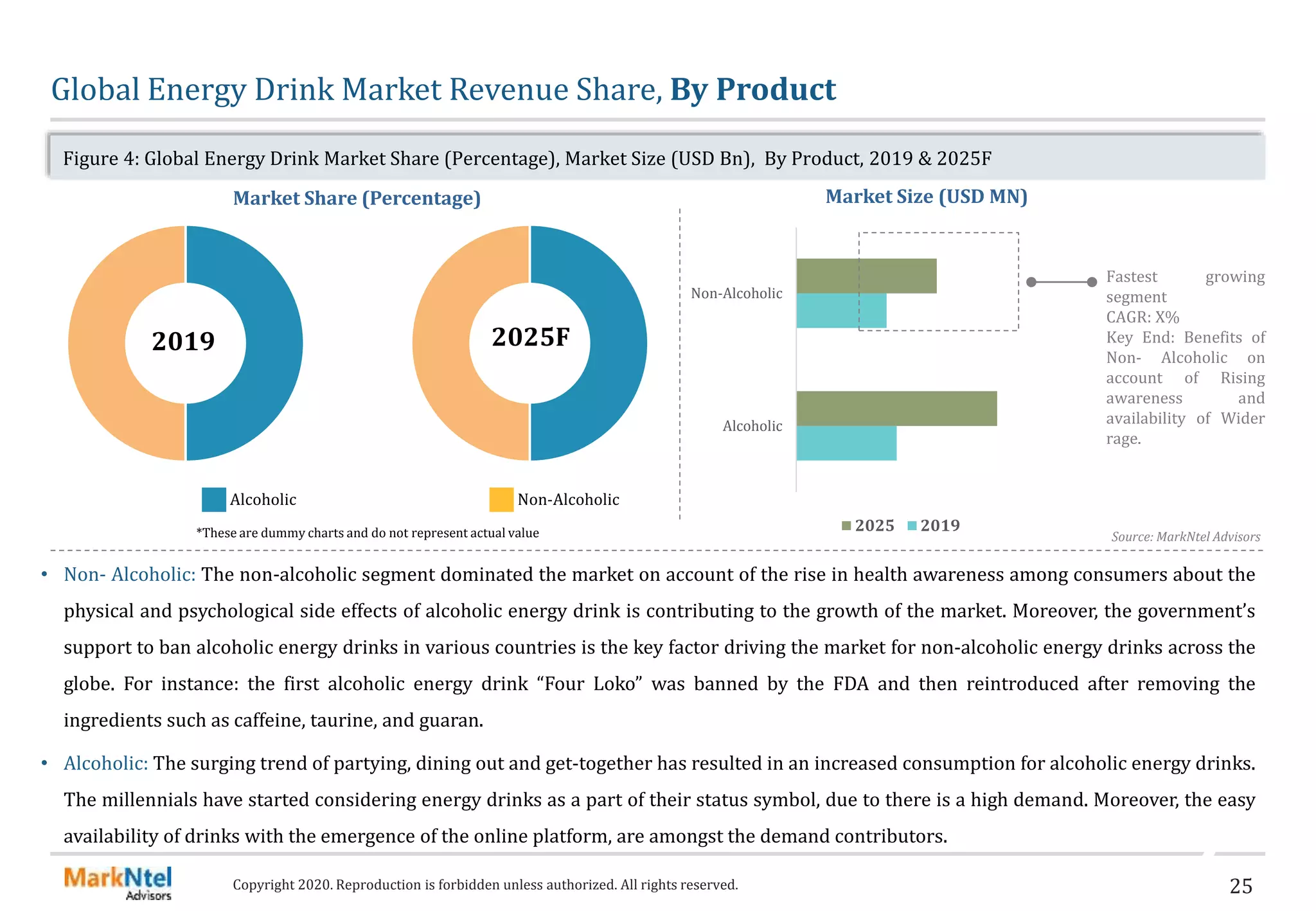Click the orange half of 2025F donut
The image size is (1316, 911).
[442, 343]
